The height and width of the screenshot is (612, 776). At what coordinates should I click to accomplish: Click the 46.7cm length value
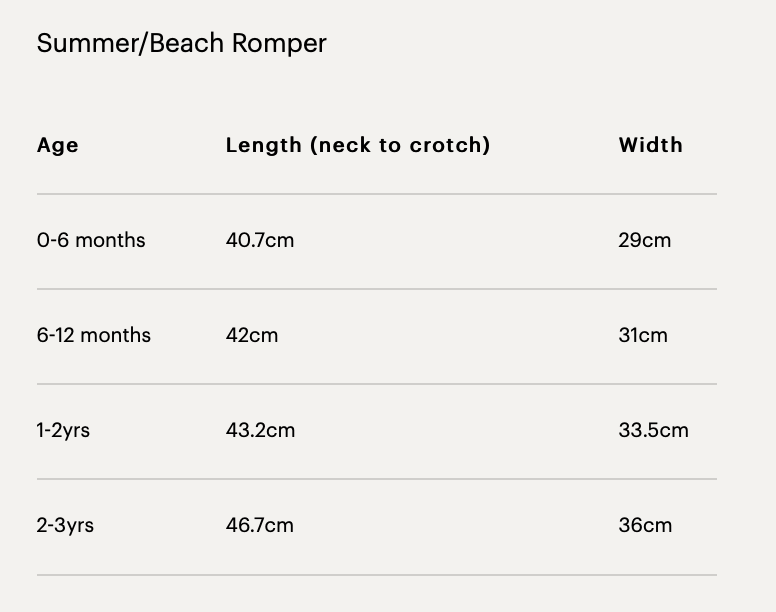tap(260, 525)
